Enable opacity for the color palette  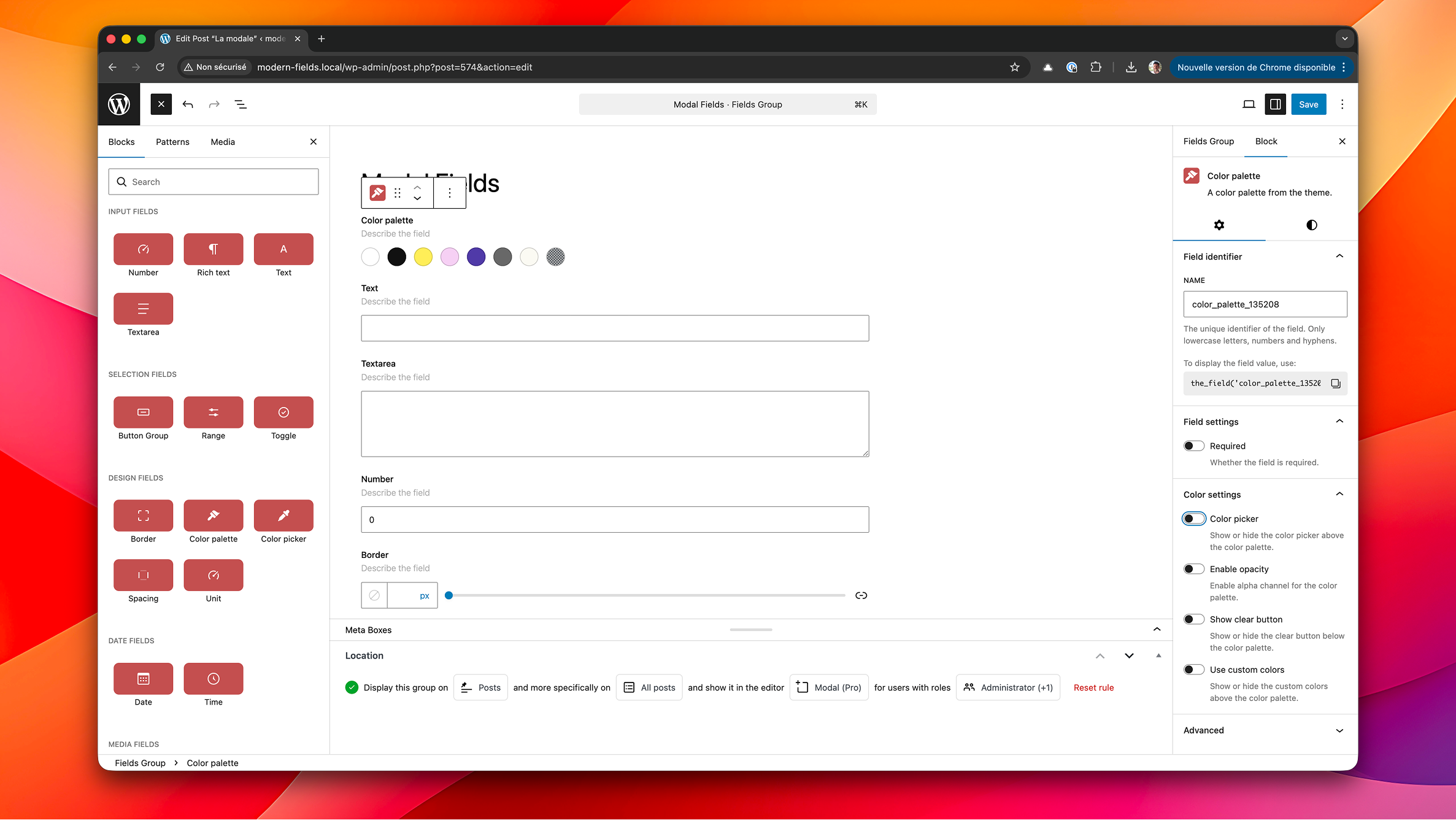pos(1193,568)
